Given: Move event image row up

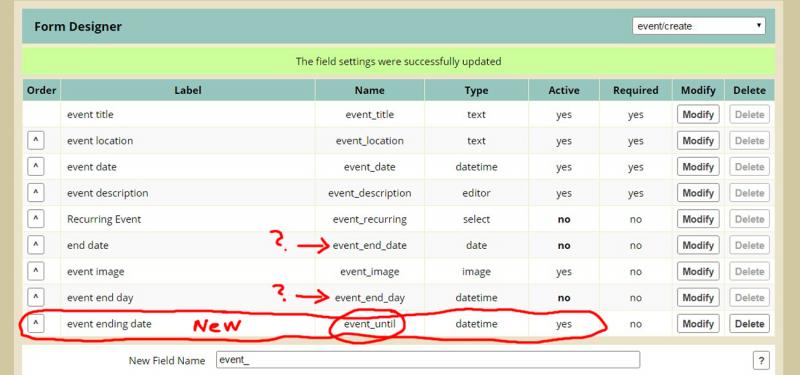Looking at the screenshot, I should [x=36, y=271].
